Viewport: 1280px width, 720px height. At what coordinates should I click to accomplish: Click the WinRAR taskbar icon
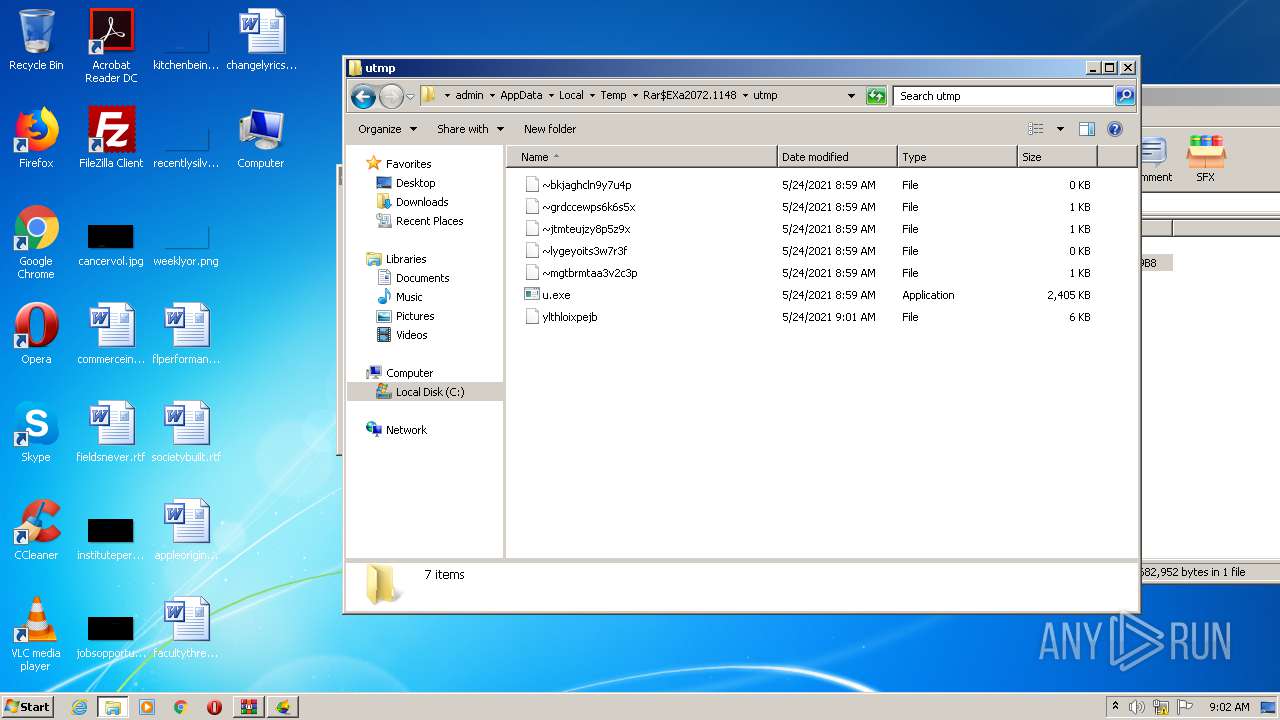248,707
